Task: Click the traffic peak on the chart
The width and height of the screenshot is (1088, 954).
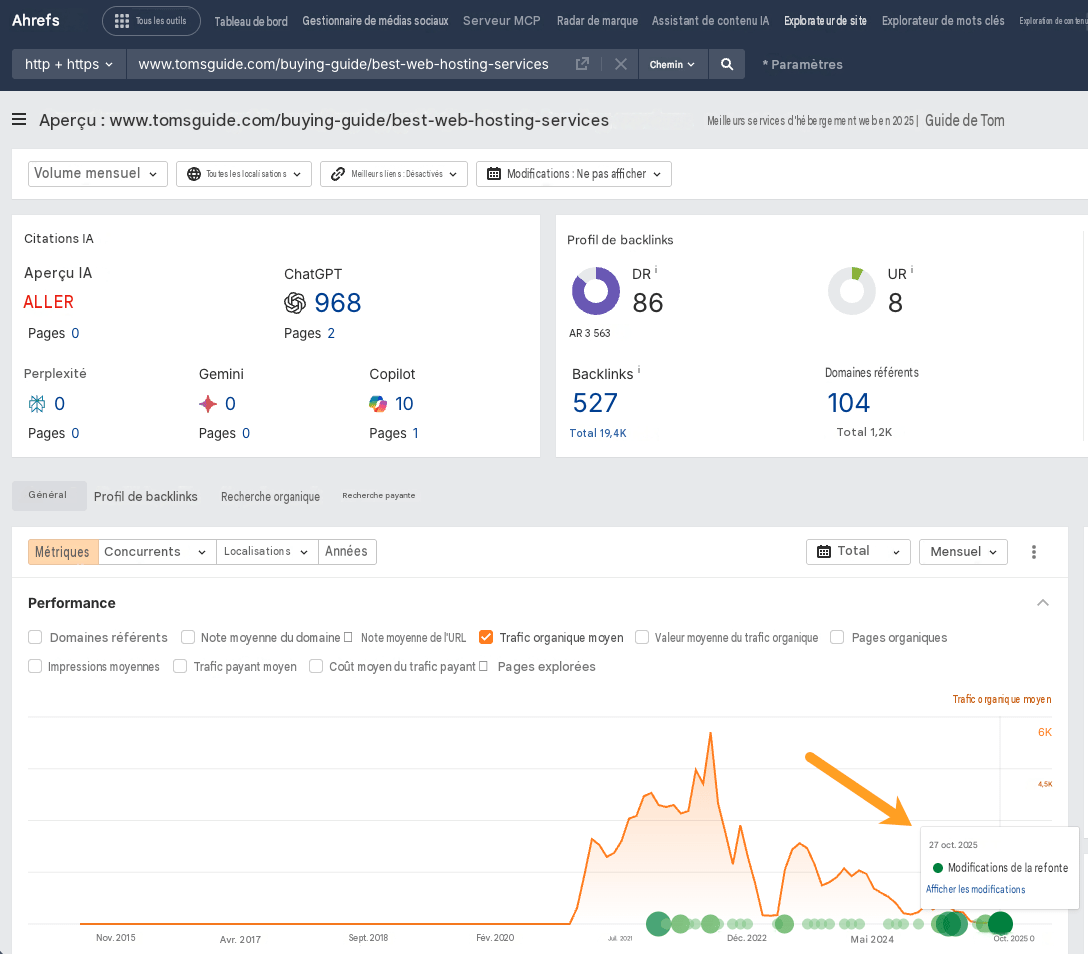Action: click(711, 733)
